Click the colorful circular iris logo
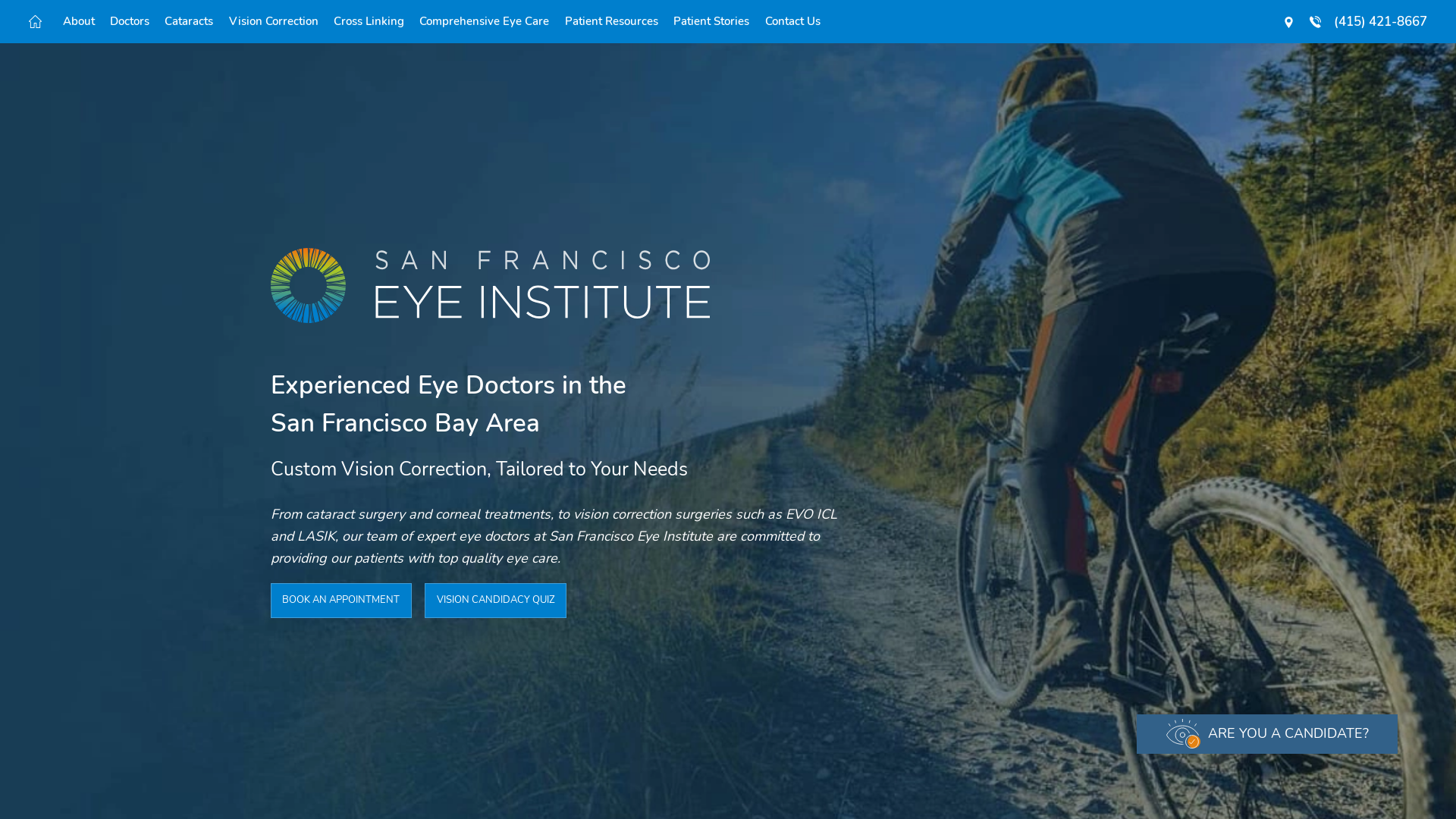Image resolution: width=1456 pixels, height=819 pixels. (x=308, y=285)
